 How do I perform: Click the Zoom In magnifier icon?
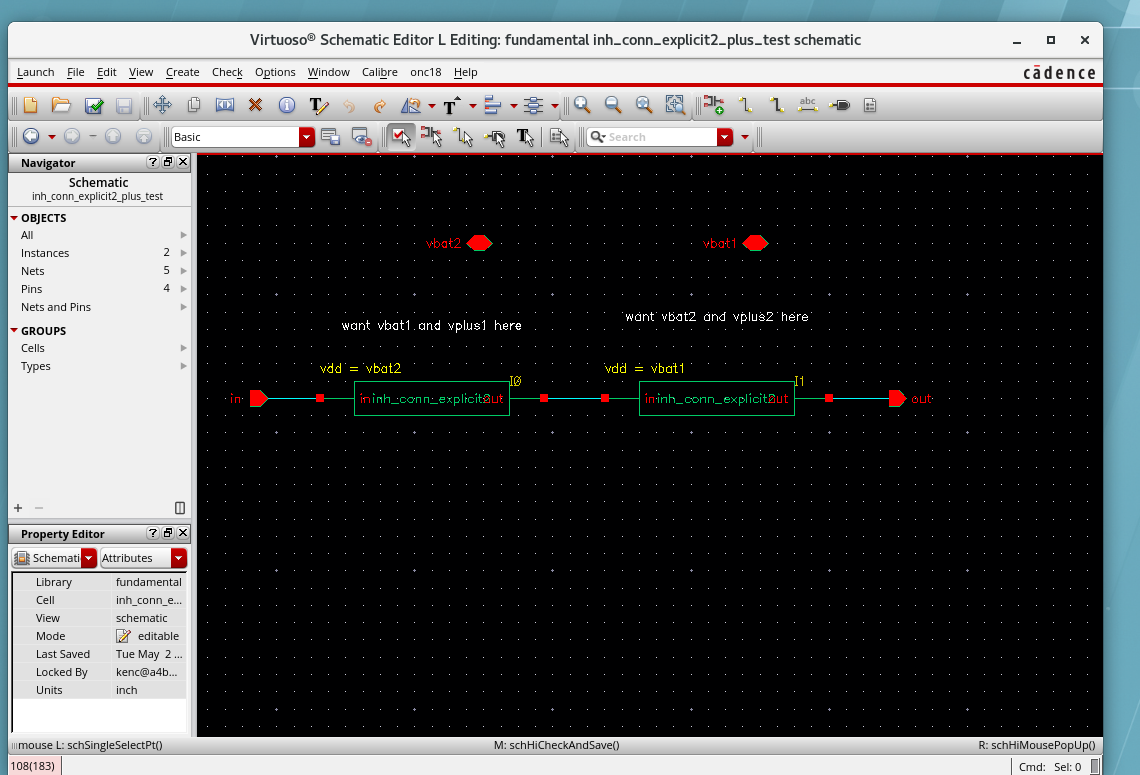coord(582,105)
